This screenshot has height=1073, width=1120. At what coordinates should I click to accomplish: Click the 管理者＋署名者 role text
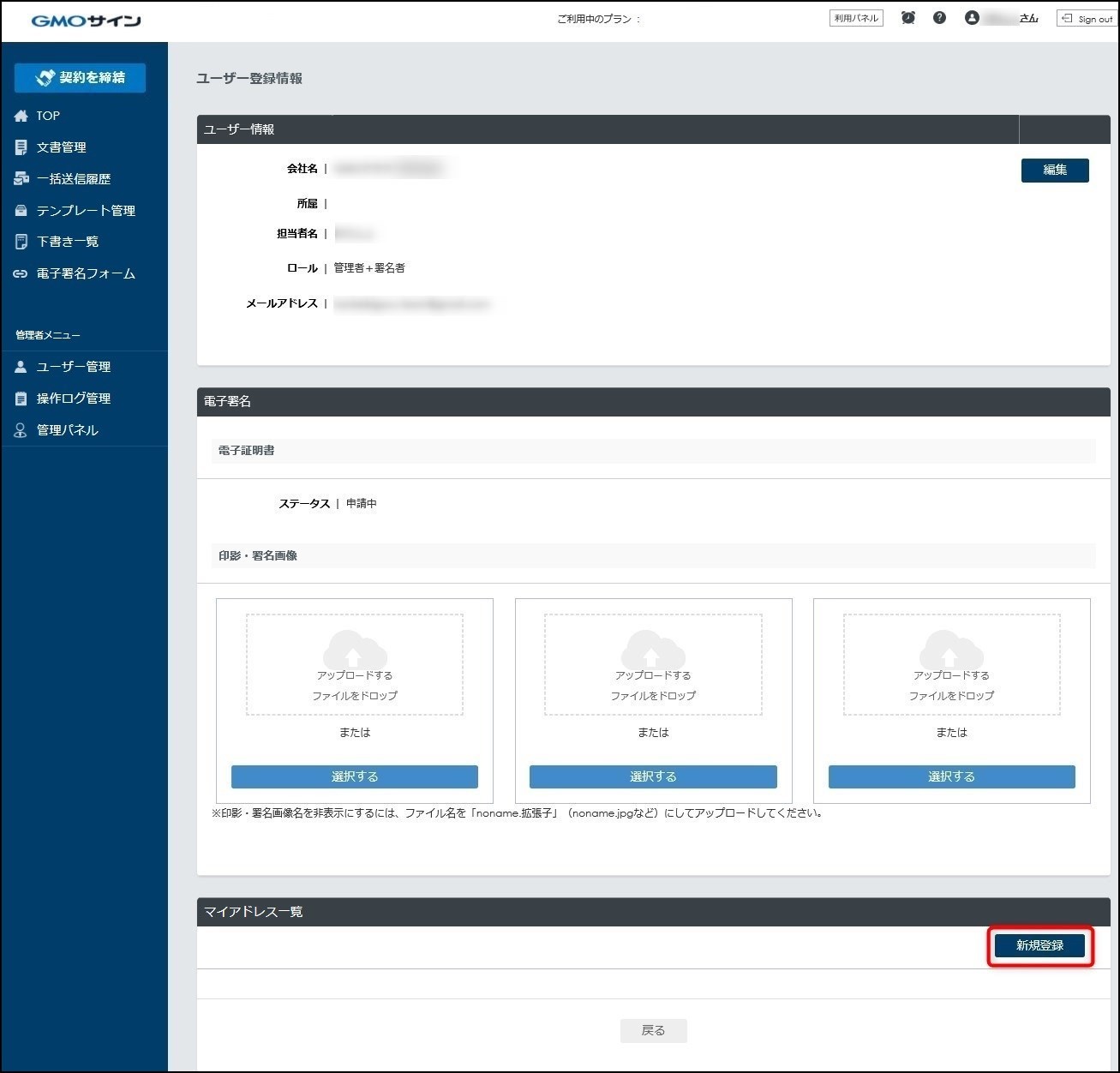[x=369, y=268]
